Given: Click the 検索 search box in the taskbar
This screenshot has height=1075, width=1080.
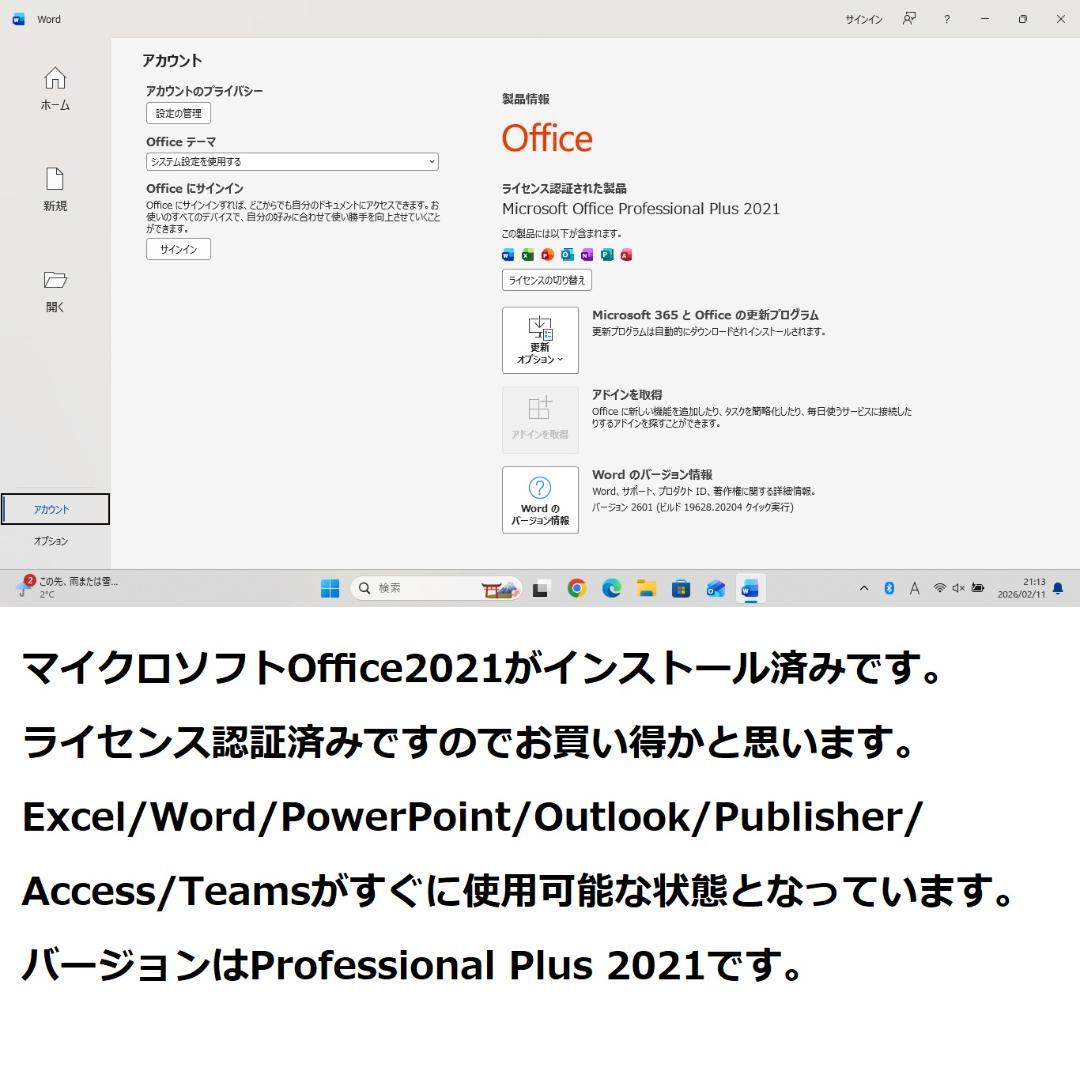Looking at the screenshot, I should 420,589.
